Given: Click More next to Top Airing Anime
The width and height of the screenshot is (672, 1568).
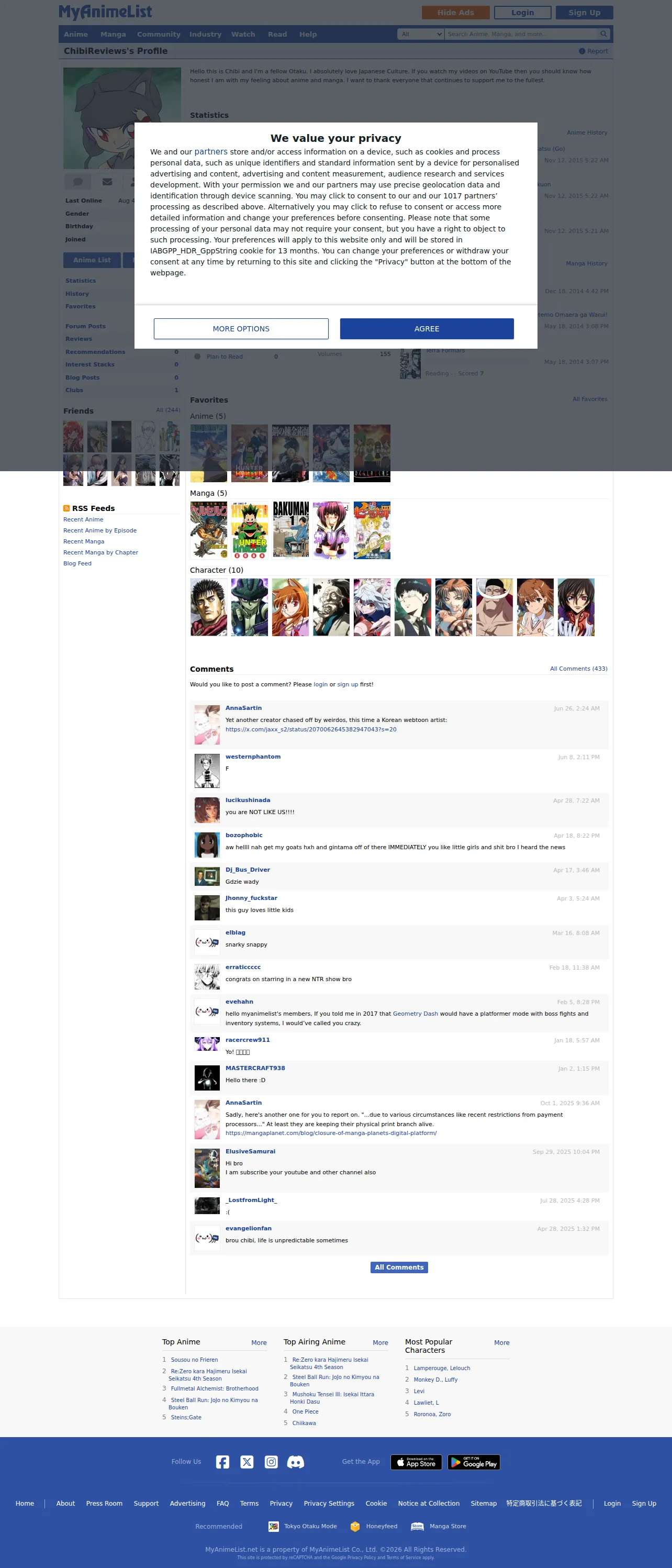Looking at the screenshot, I should coord(380,1342).
